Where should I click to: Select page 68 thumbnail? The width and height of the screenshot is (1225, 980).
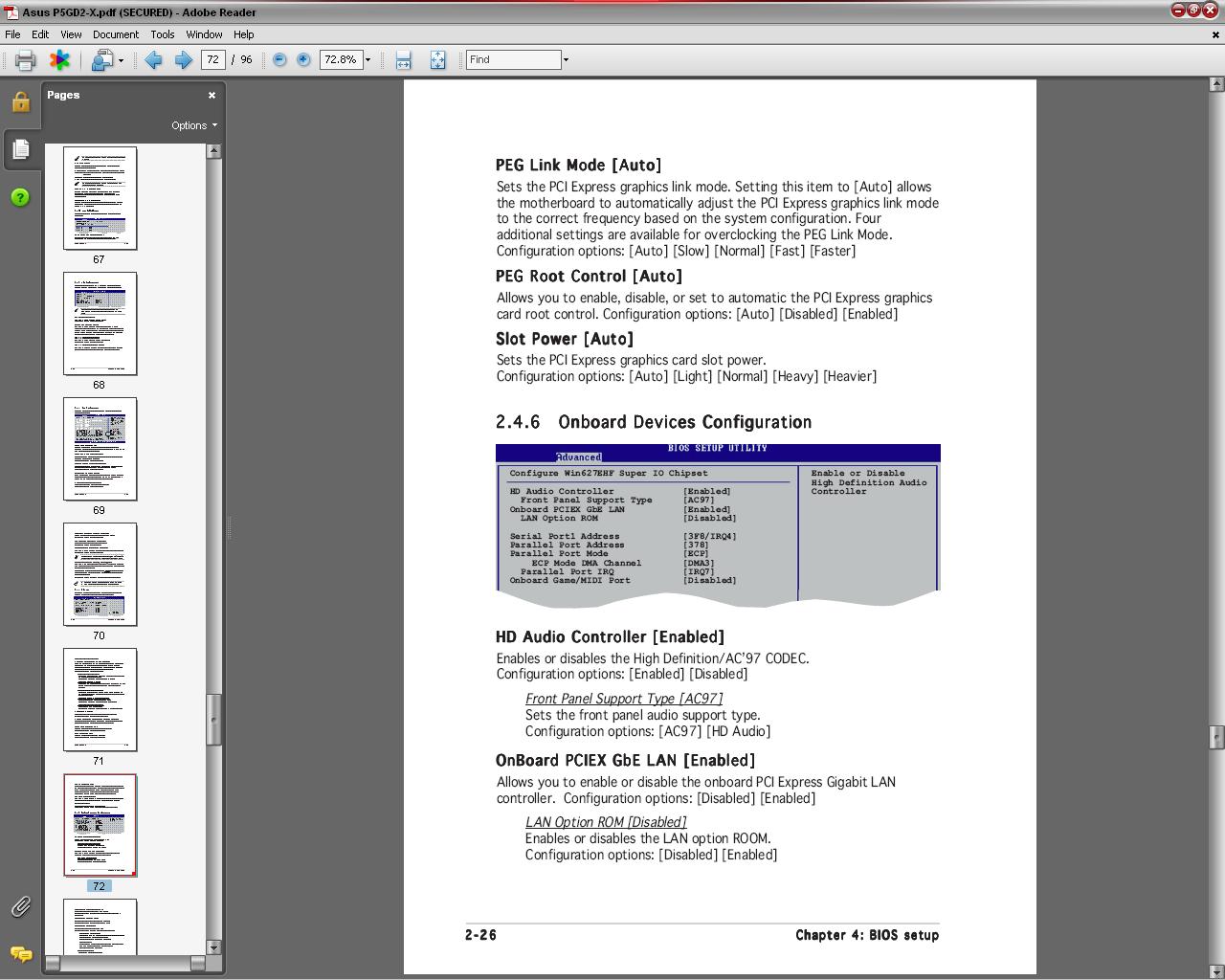[100, 323]
